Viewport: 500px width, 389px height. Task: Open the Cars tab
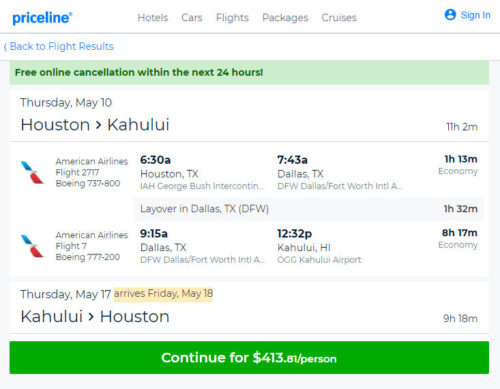192,18
